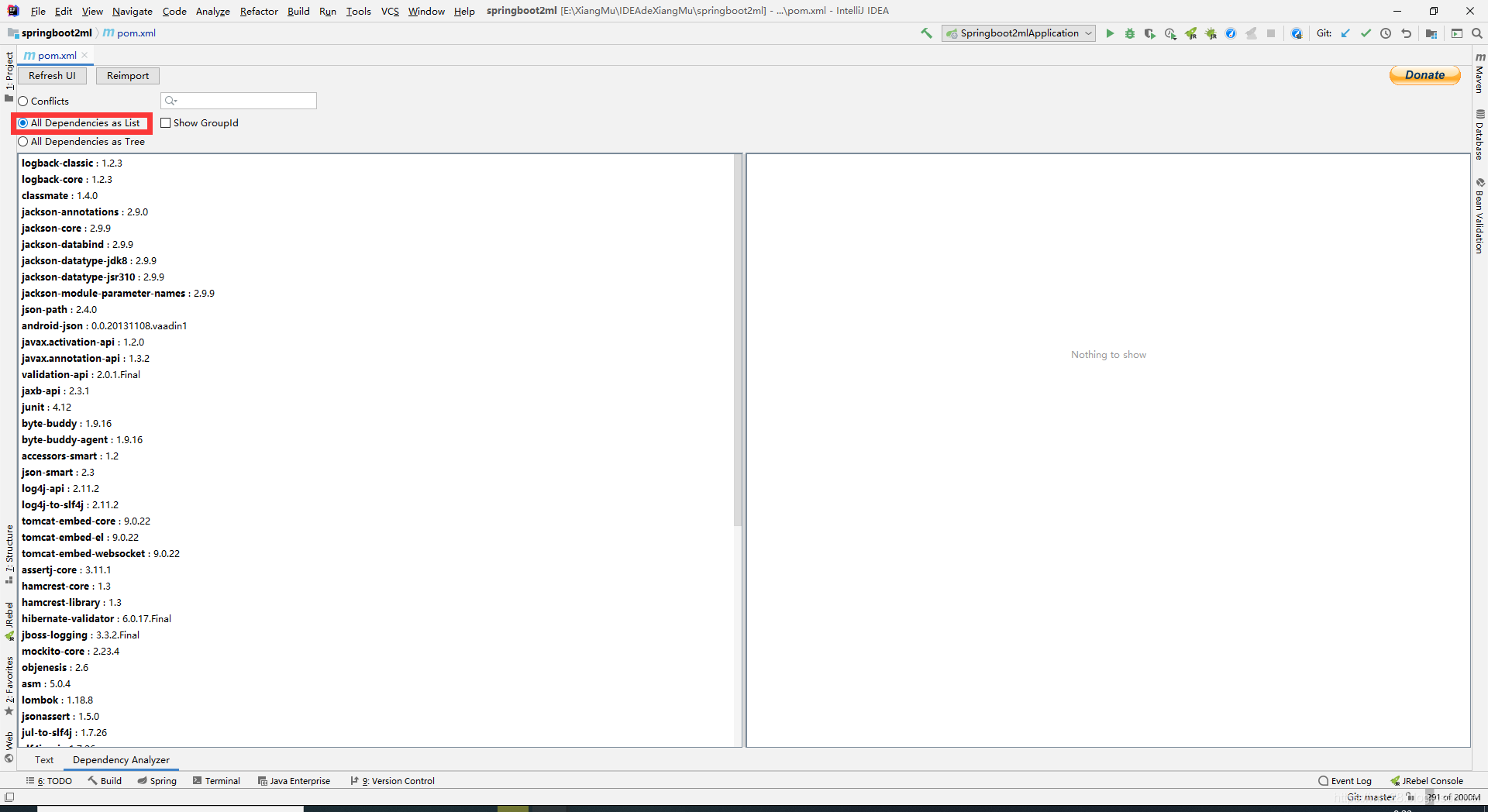Open the Refactor menu
This screenshot has width=1488, height=812.
[259, 11]
